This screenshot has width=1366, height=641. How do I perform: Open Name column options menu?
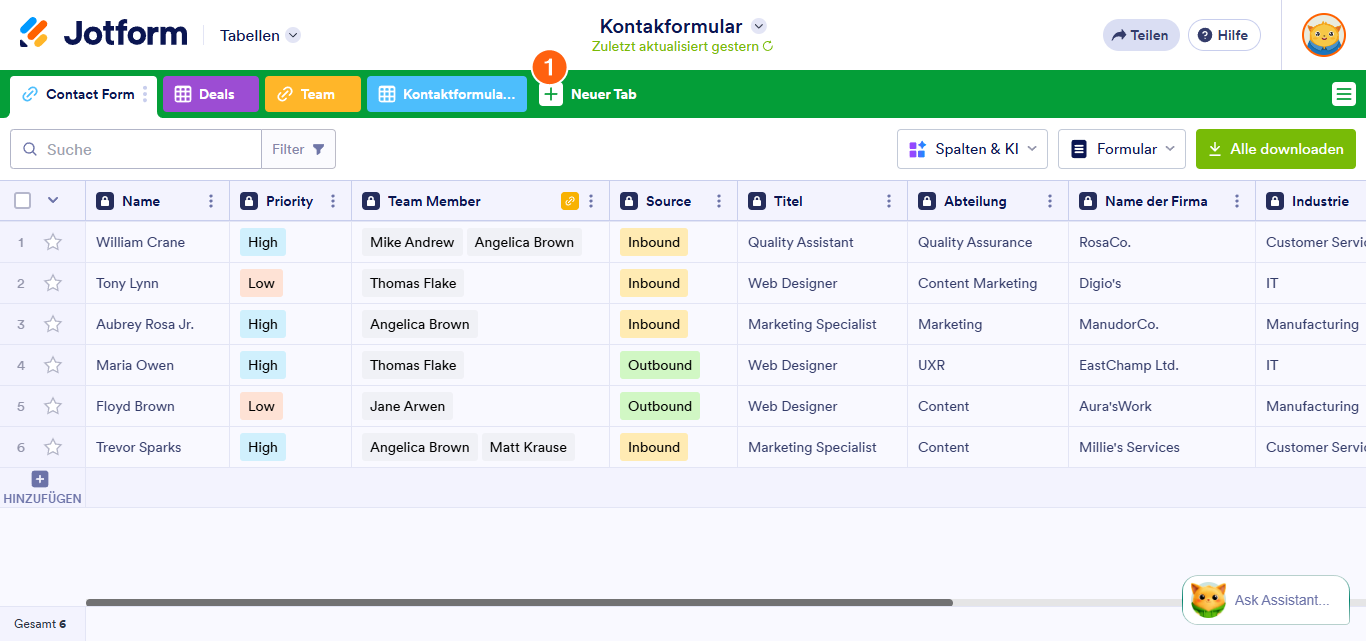click(211, 201)
